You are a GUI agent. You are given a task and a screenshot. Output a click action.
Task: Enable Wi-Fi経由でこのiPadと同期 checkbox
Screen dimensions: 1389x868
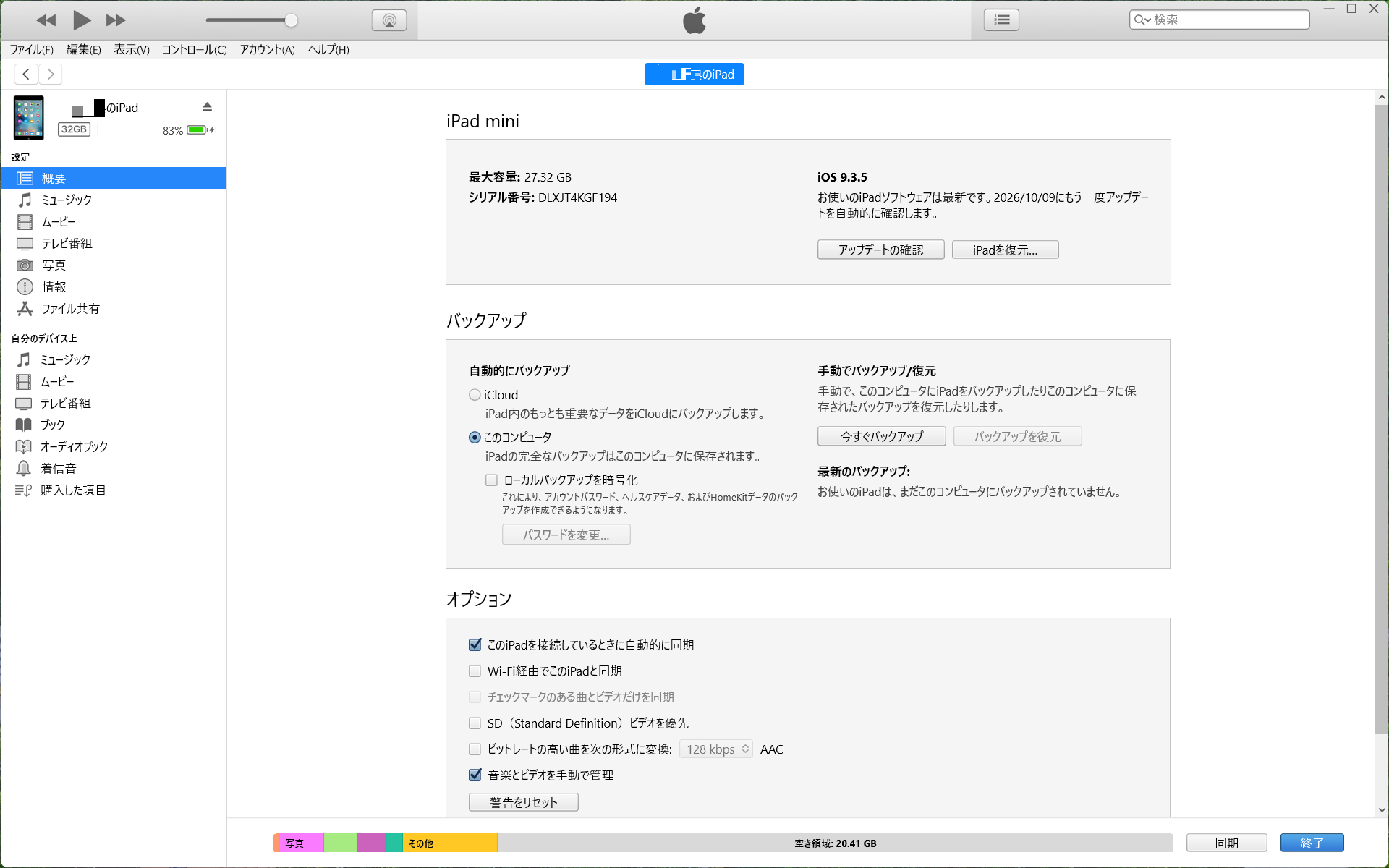(x=475, y=671)
